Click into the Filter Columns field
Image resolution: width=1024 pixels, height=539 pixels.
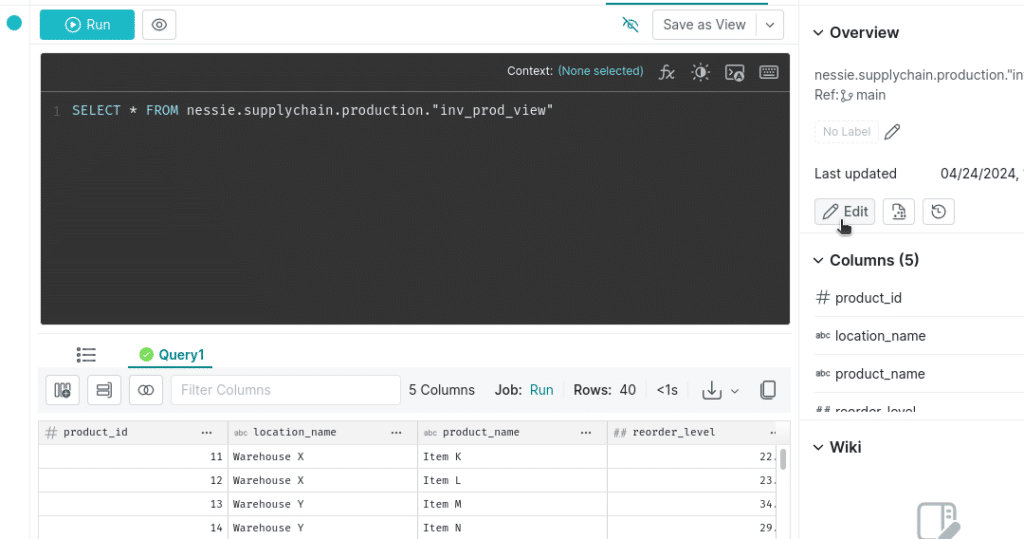tap(285, 390)
